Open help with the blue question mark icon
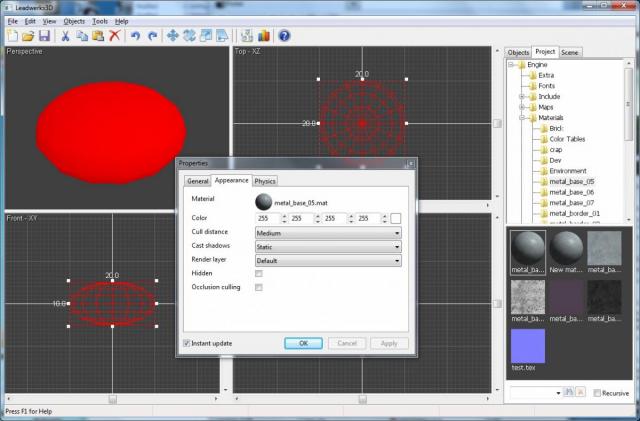640x421 pixels. (284, 36)
